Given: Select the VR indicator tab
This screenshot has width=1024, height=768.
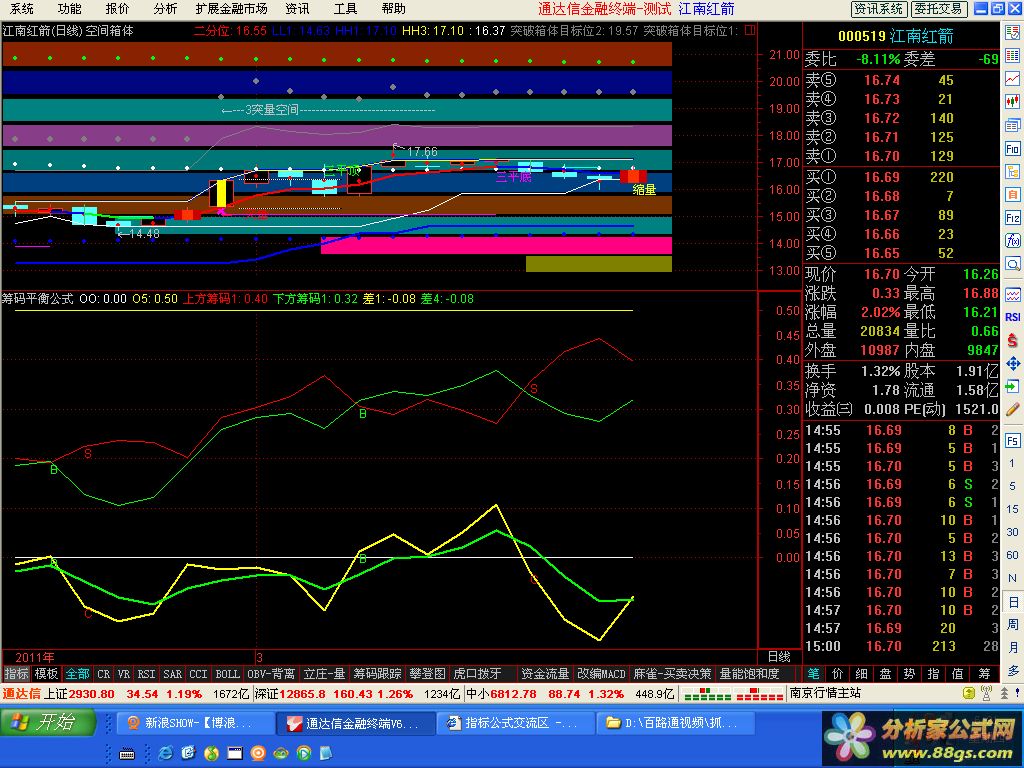Looking at the screenshot, I should coord(124,673).
